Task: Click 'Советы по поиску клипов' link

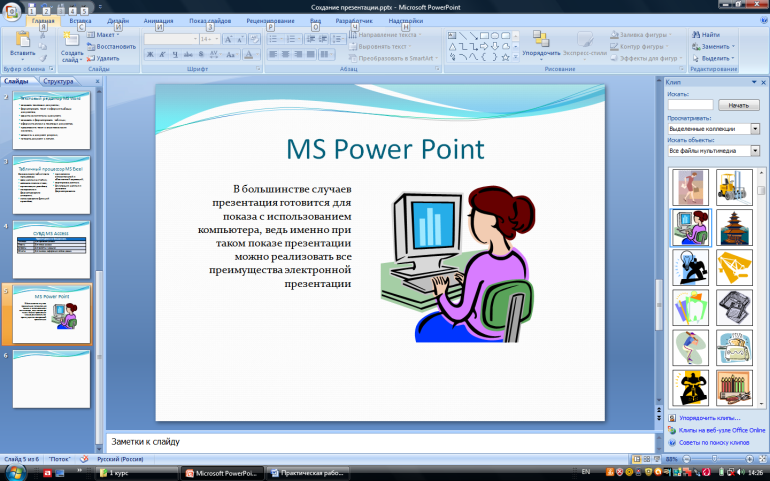Action: (714, 442)
